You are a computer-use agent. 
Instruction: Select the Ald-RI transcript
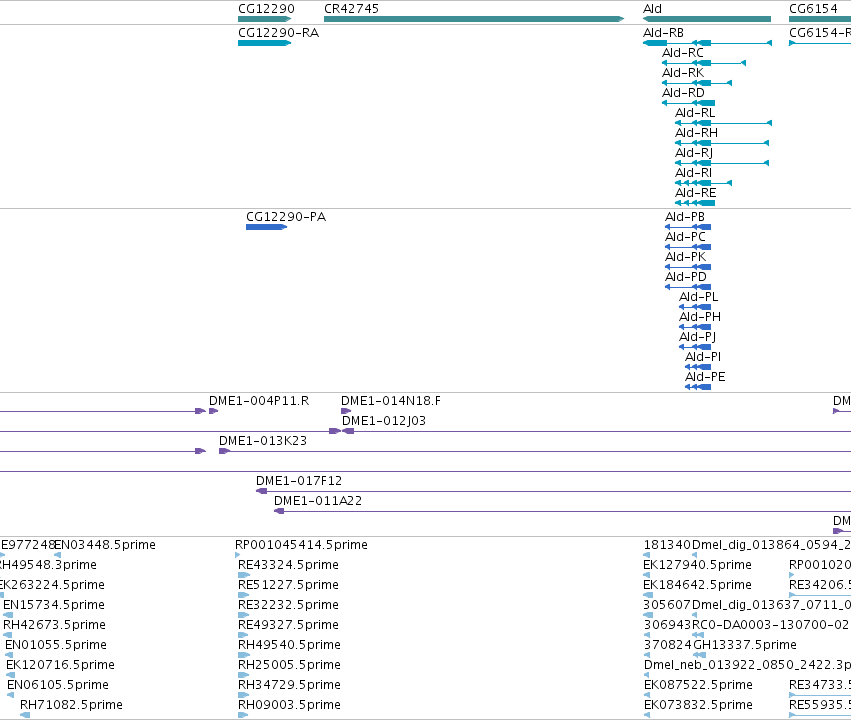(703, 183)
